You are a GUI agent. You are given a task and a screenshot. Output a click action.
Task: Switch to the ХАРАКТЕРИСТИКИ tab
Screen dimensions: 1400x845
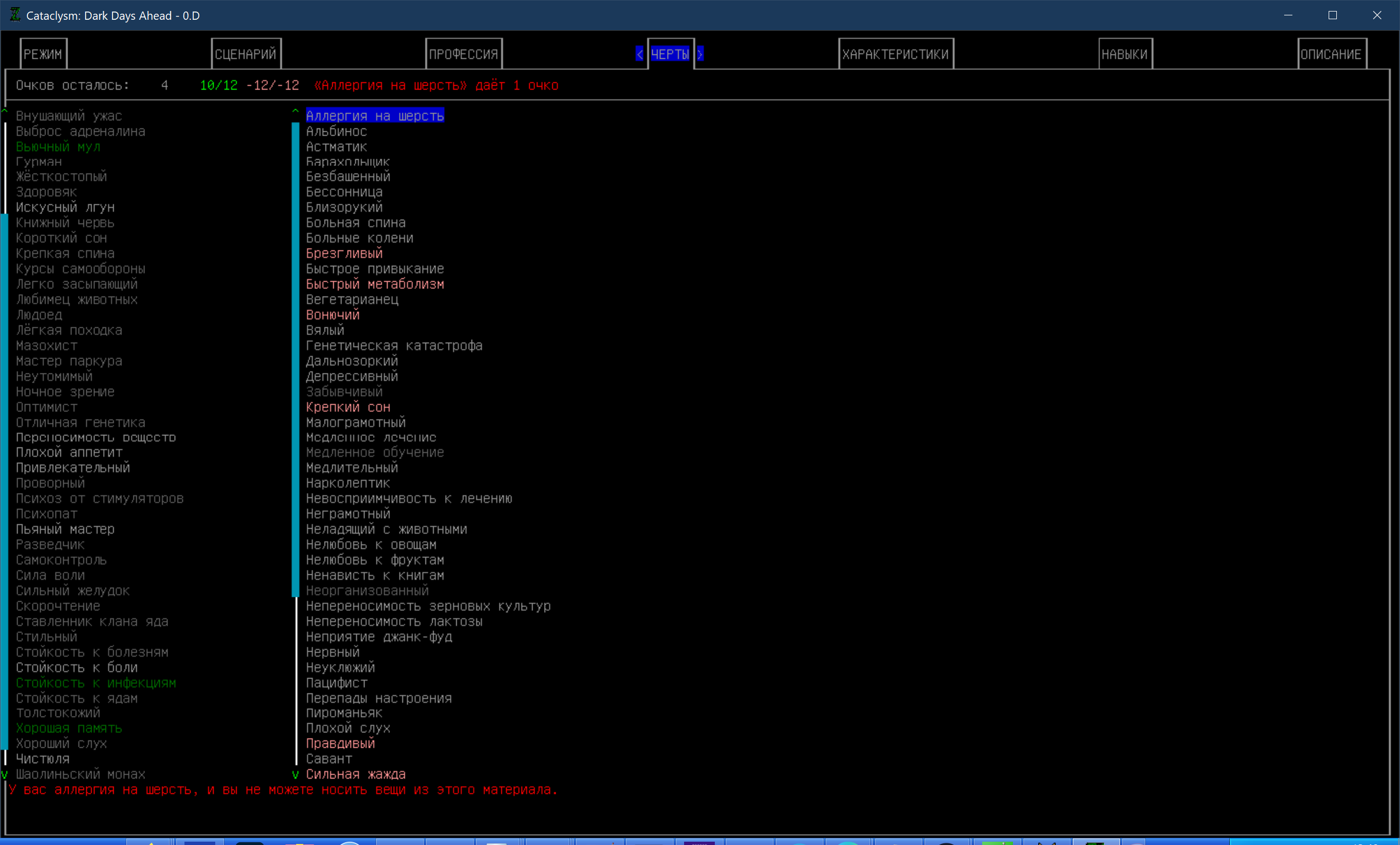(895, 54)
